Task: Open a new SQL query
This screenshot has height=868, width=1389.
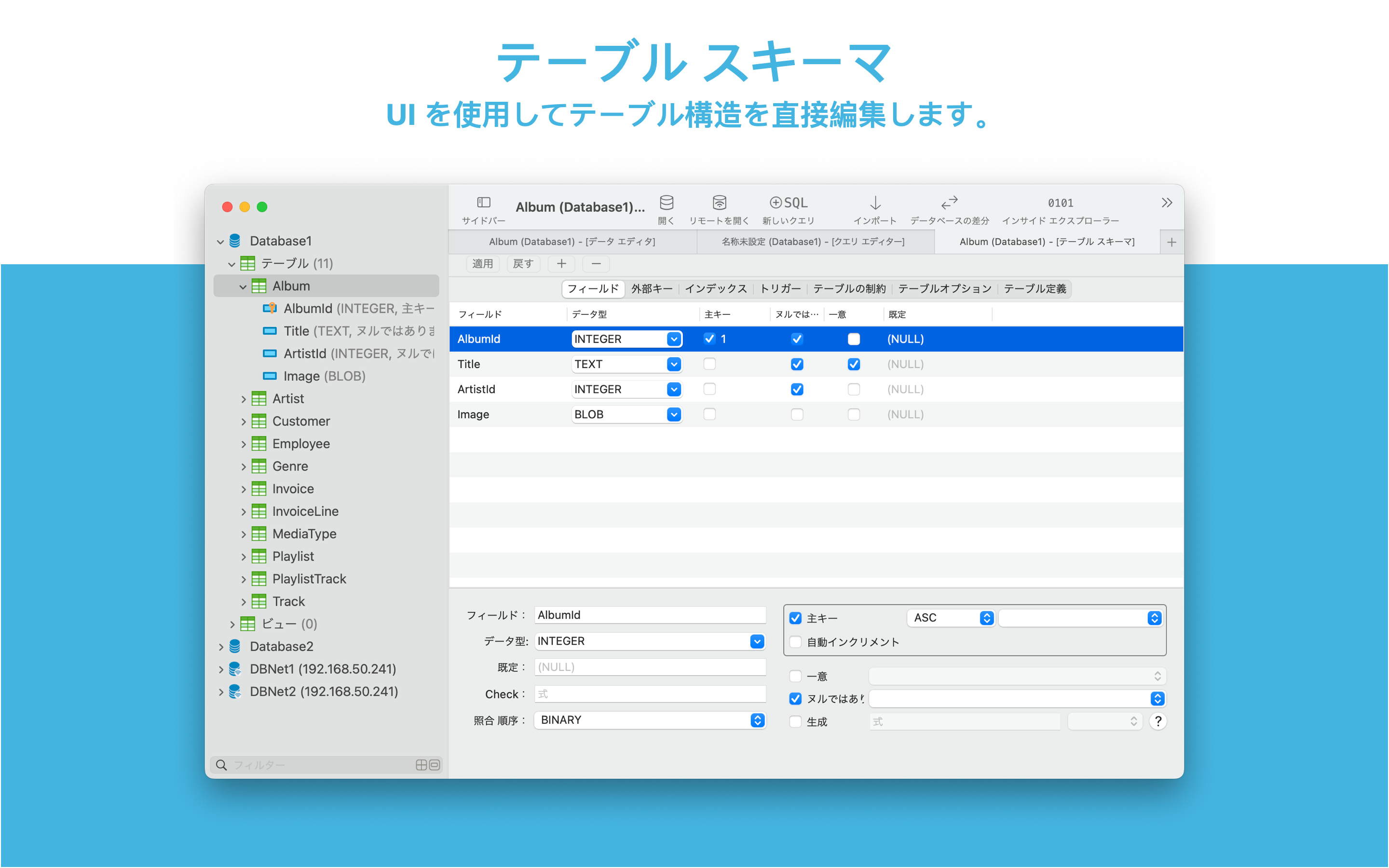Action: pos(788,203)
